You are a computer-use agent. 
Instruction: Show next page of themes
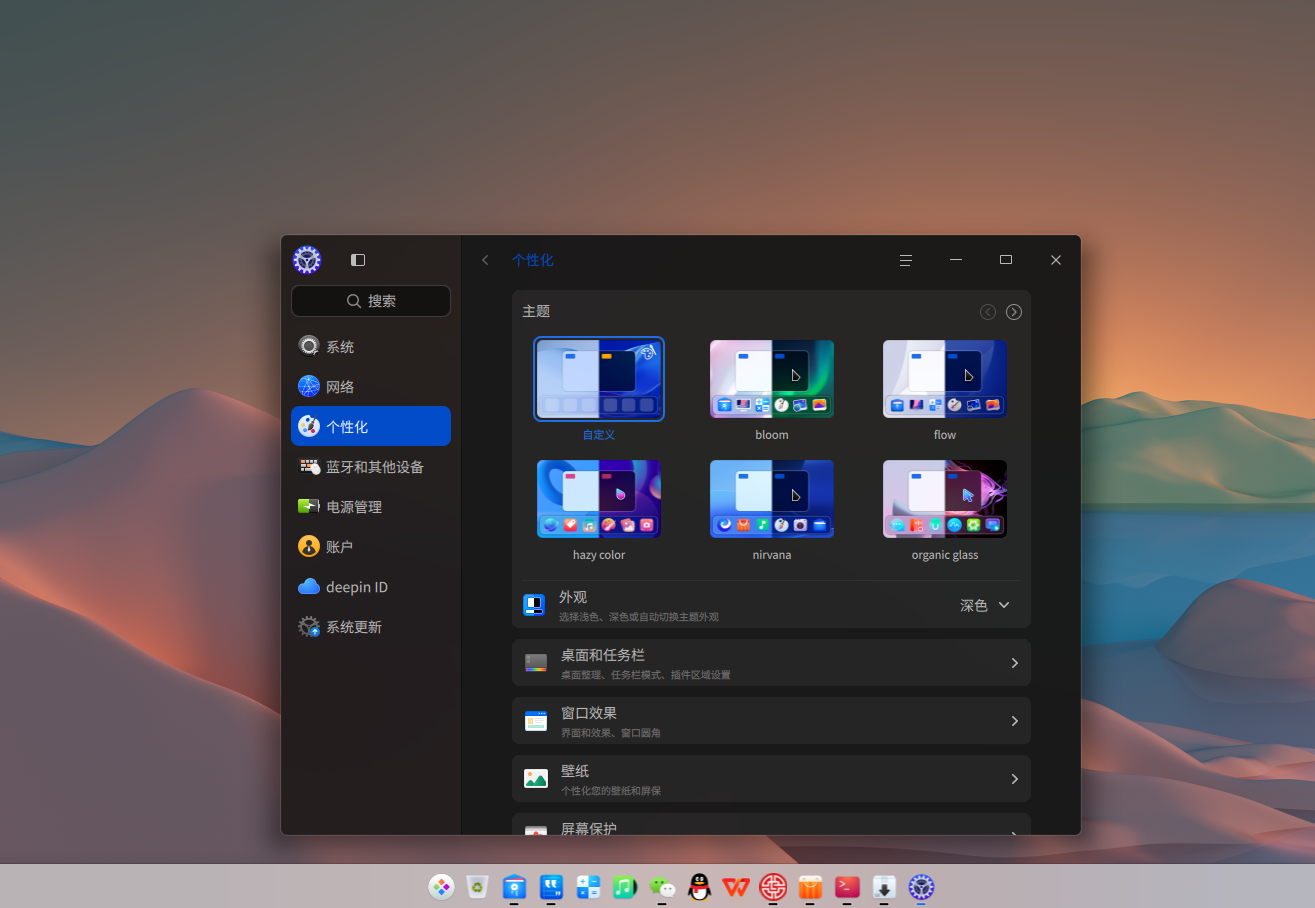click(x=1014, y=312)
